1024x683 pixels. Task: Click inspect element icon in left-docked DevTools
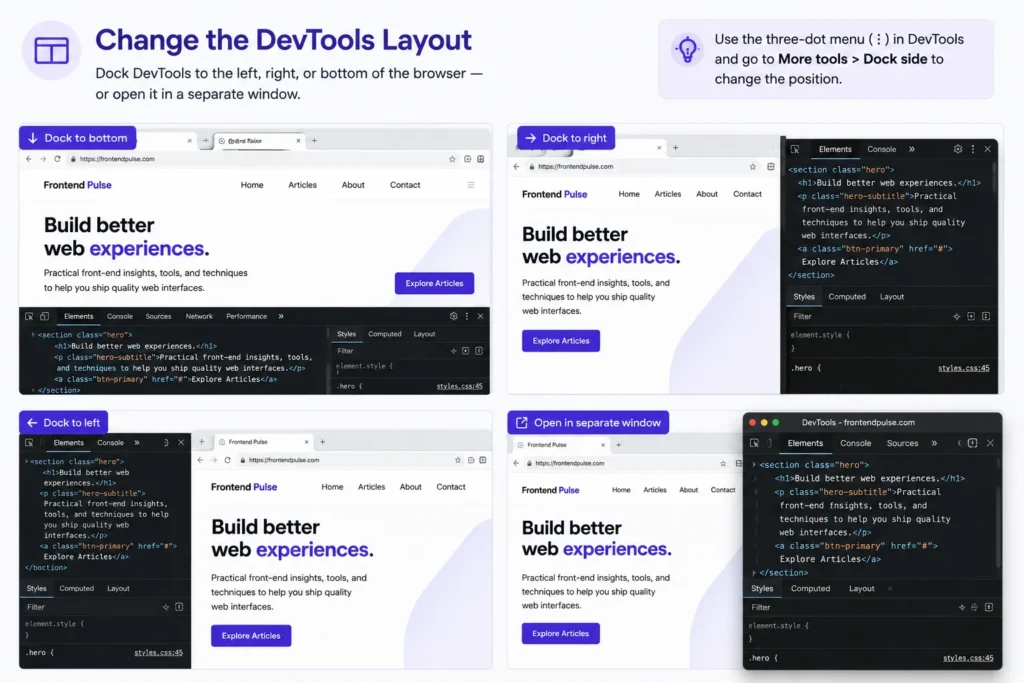29,443
